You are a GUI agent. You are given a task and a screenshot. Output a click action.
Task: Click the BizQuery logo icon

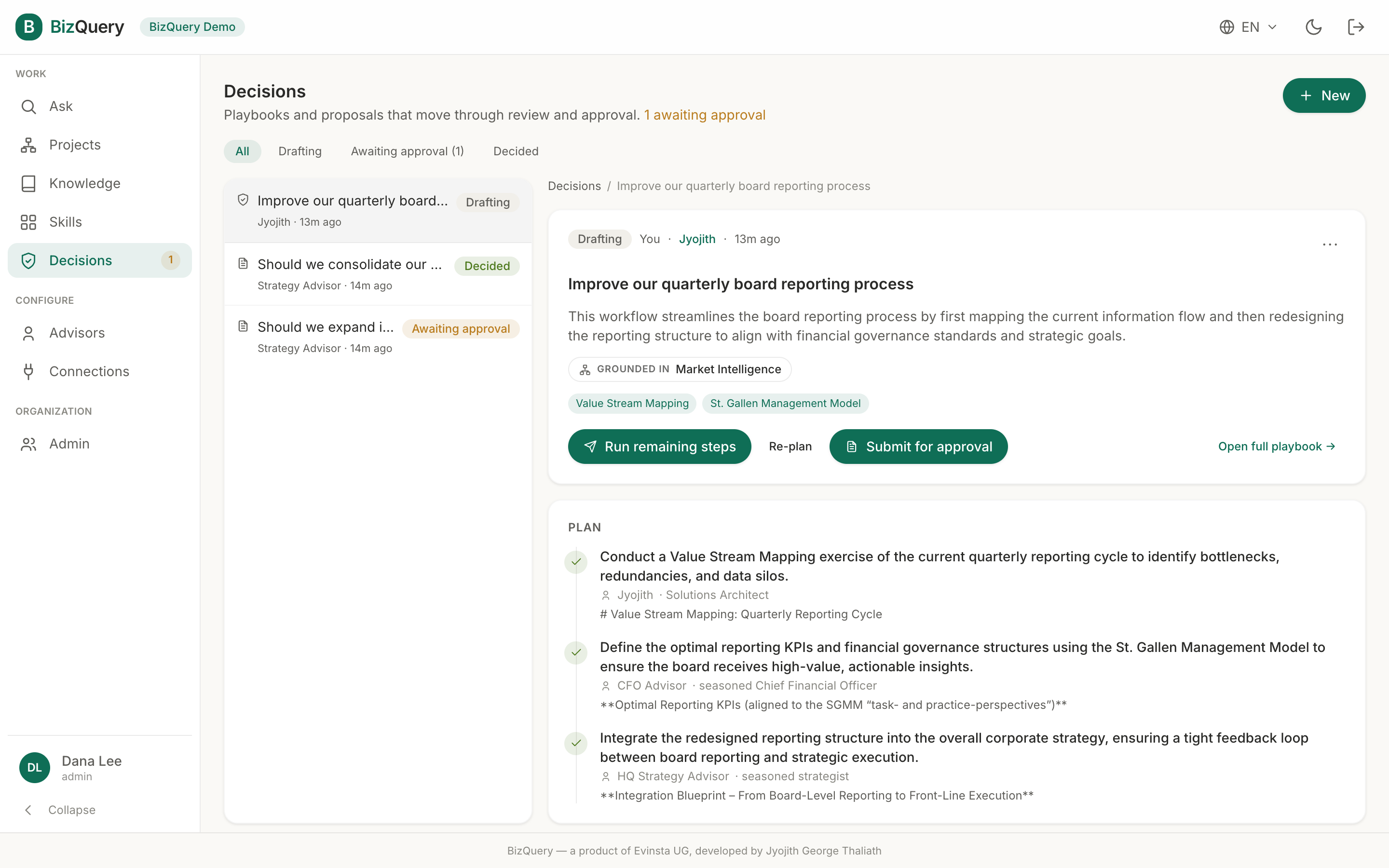coord(29,27)
